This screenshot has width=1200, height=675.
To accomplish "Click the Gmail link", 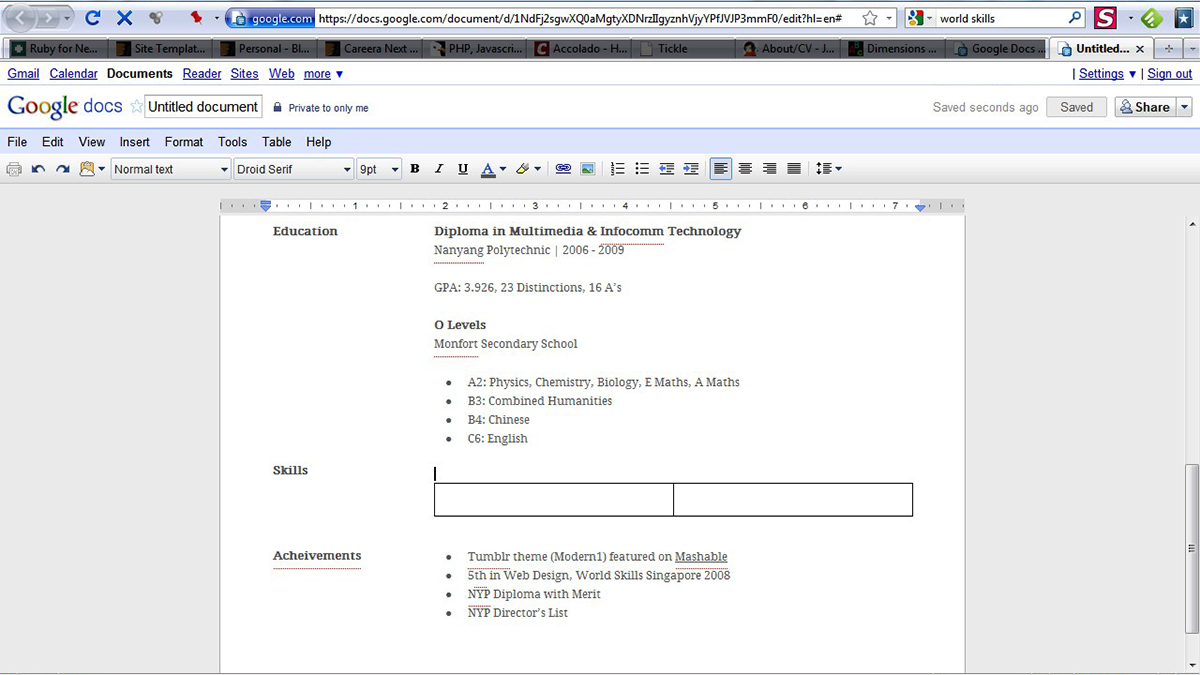I will tap(23, 73).
